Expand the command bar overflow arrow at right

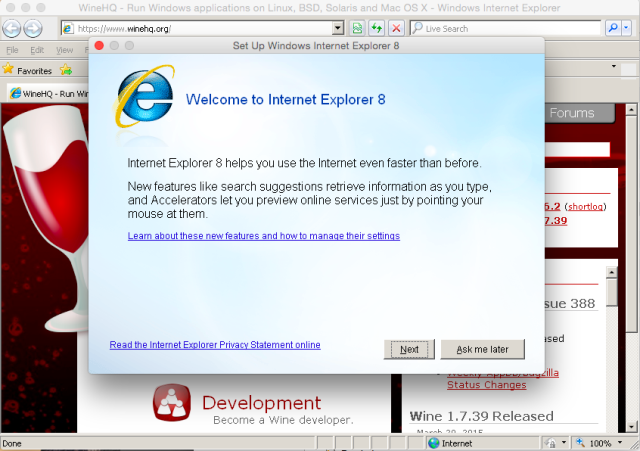click(x=613, y=66)
